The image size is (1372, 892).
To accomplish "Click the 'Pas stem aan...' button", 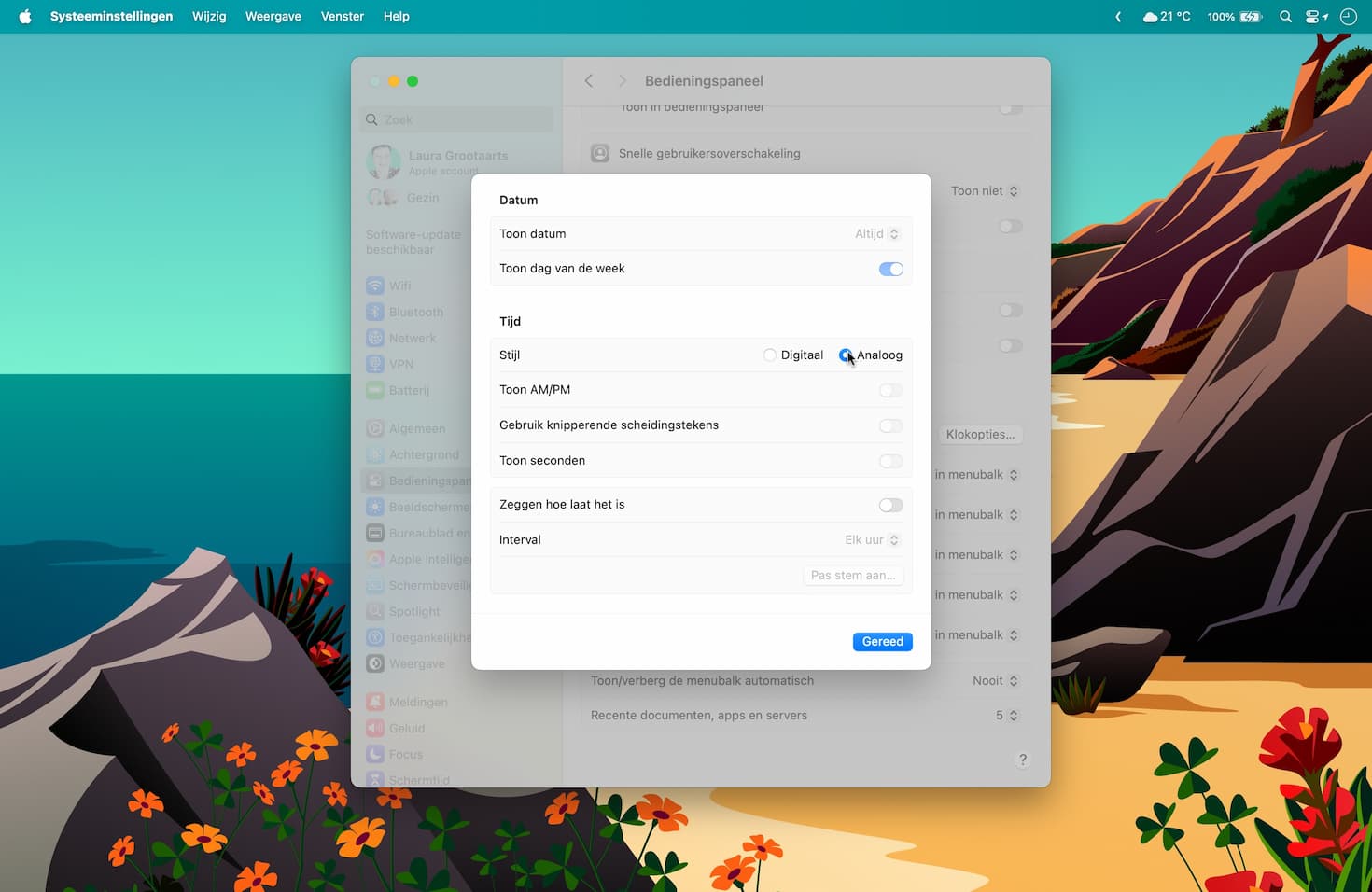I will point(852,576).
